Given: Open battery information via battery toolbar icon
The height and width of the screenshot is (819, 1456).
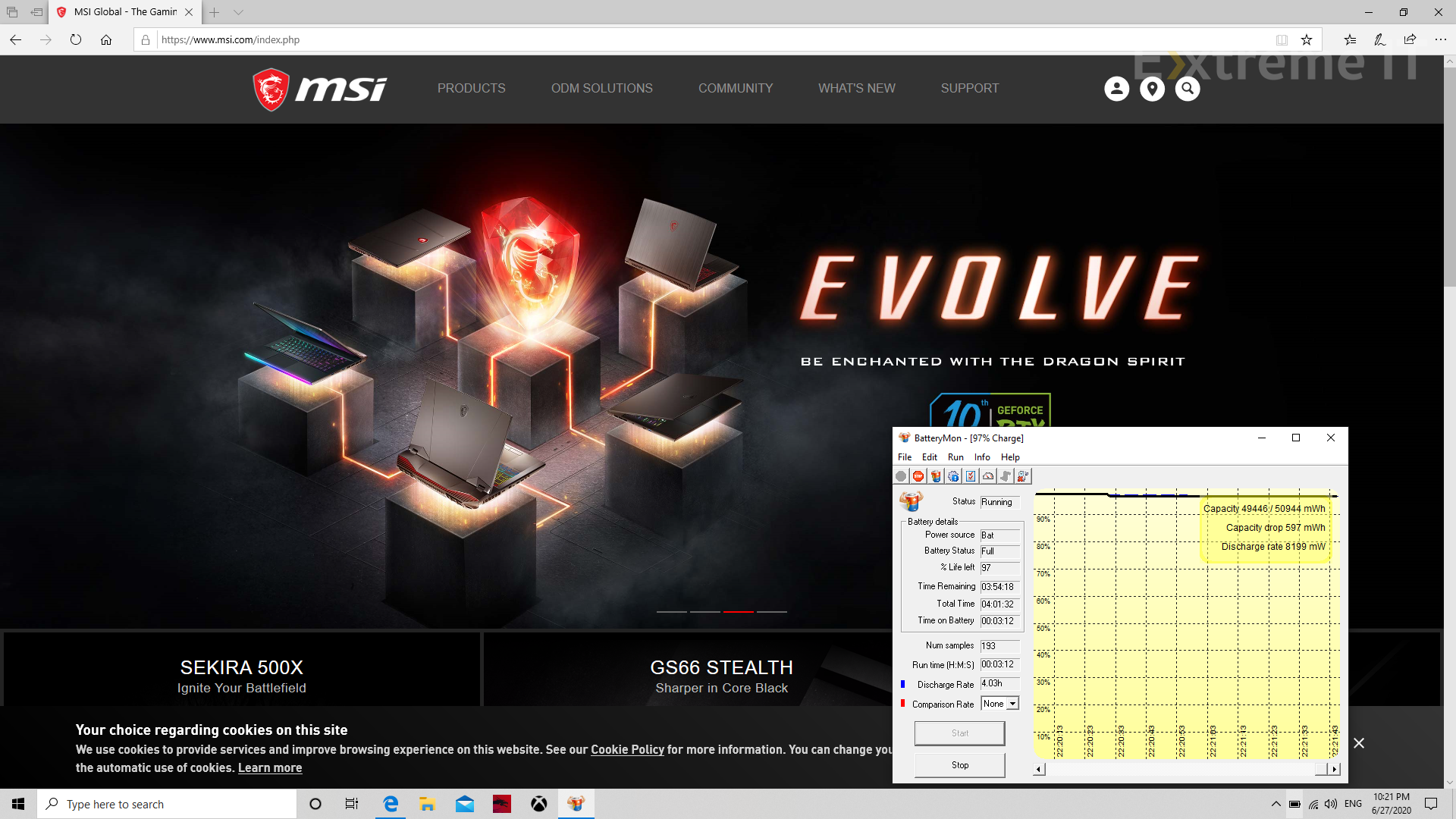Looking at the screenshot, I should point(936,476).
